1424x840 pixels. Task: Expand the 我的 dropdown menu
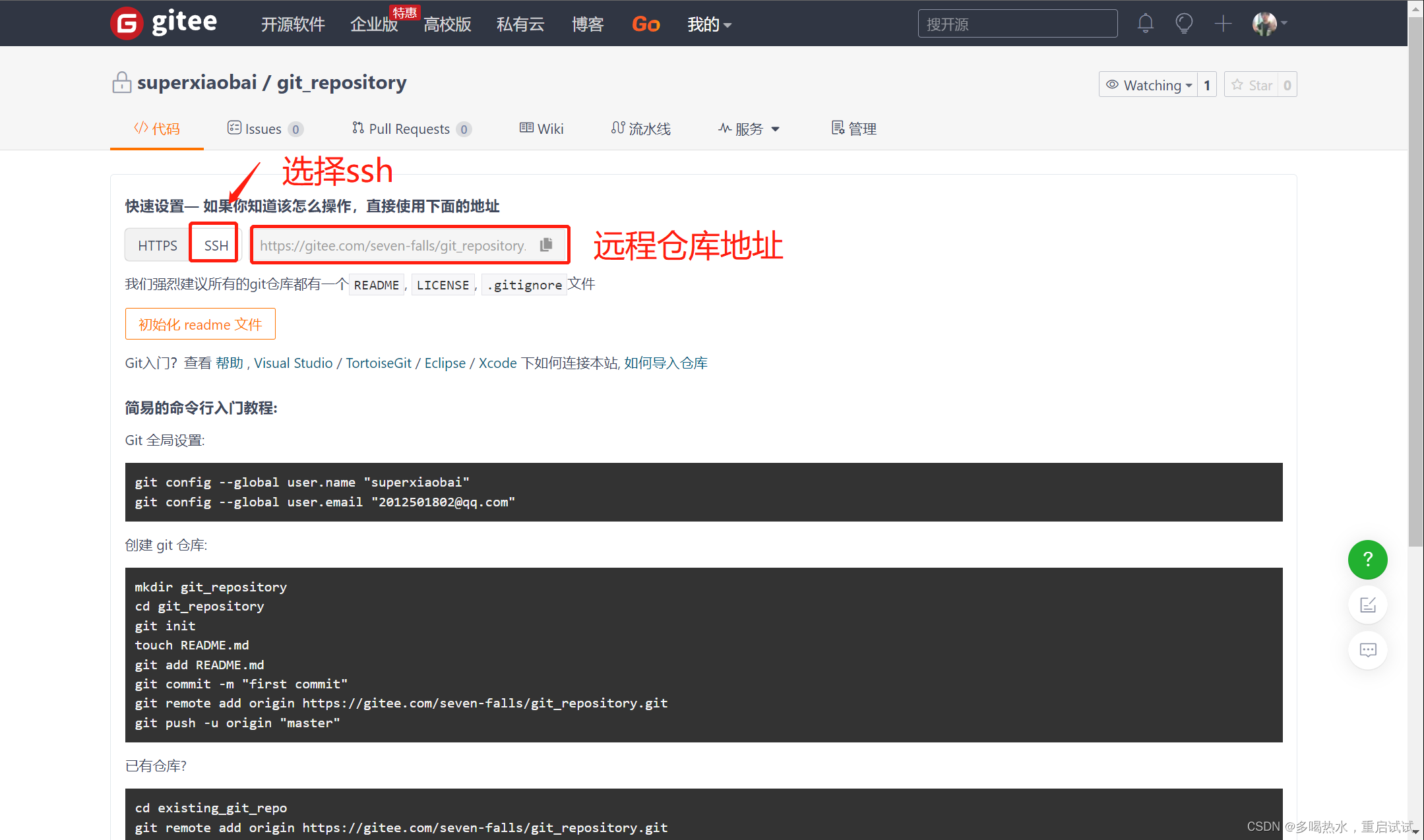click(x=709, y=24)
